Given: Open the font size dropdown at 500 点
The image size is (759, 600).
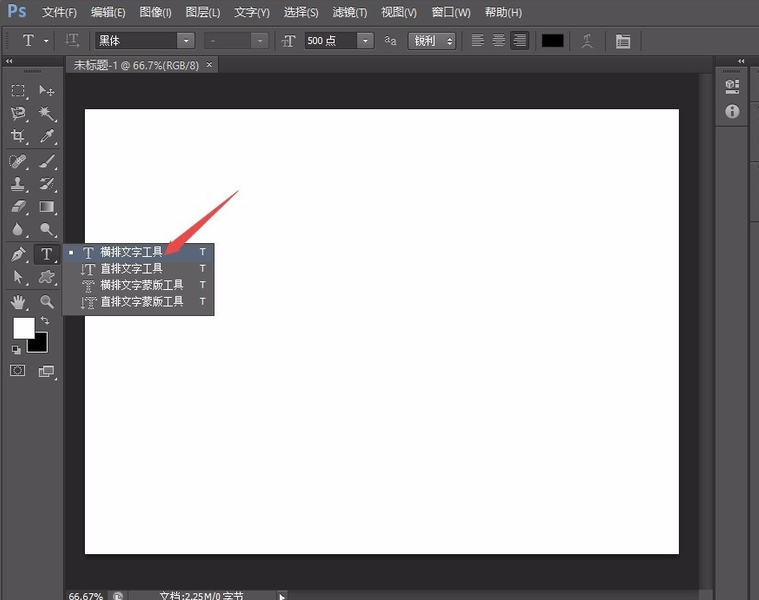Looking at the screenshot, I should pos(365,41).
